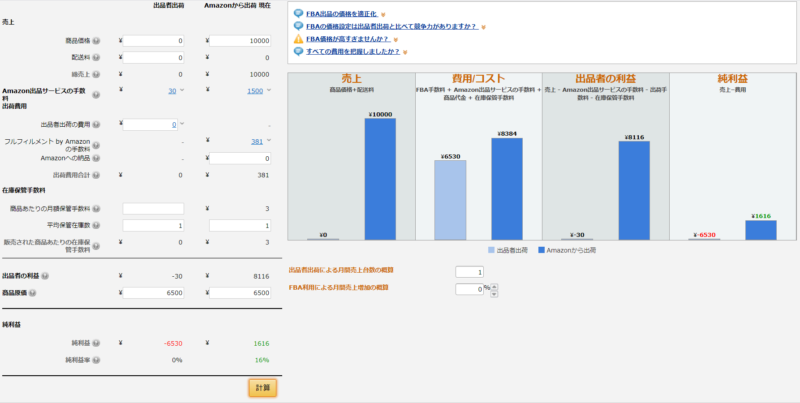Open help icon for 販売された商品あたりの在庫保管手数料

tap(96, 245)
